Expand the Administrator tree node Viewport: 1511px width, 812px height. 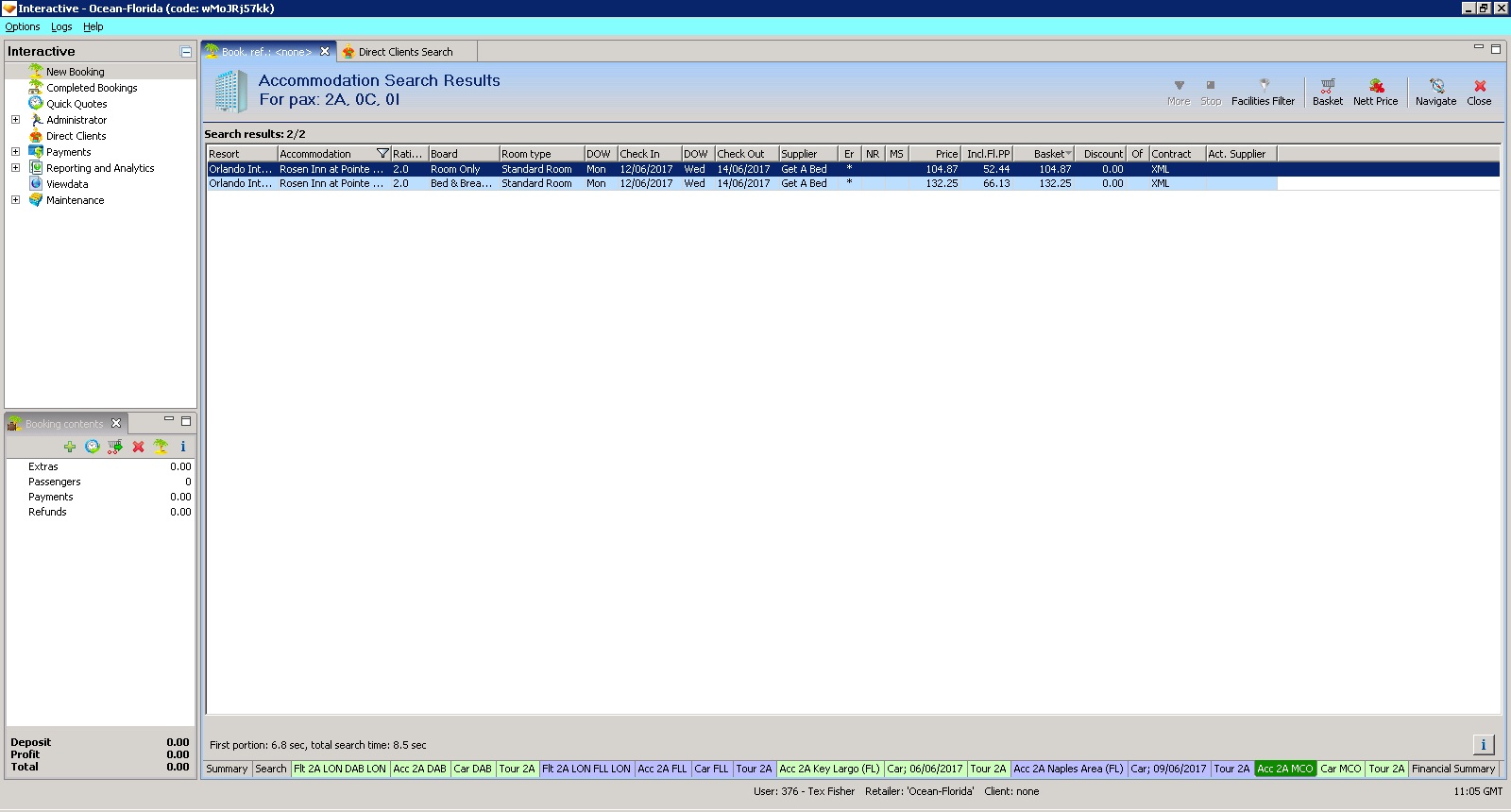(x=15, y=120)
